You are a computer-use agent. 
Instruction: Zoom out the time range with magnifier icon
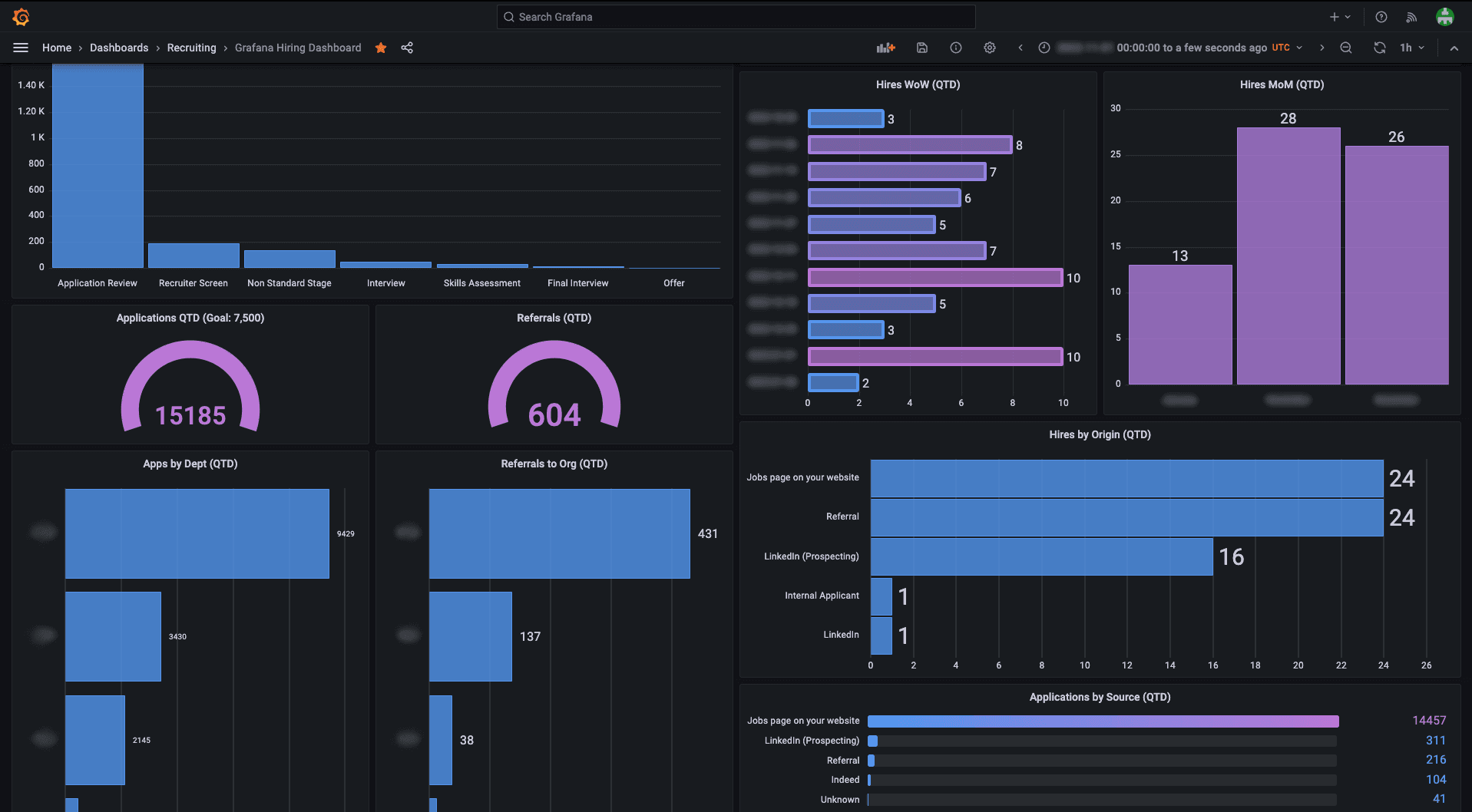1346,48
